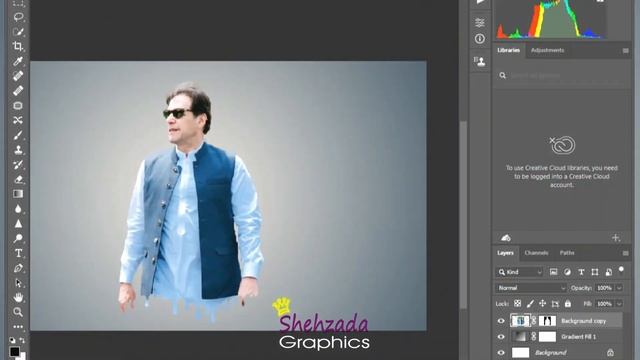Open the Libraries panel flyout menu

tap(625, 51)
